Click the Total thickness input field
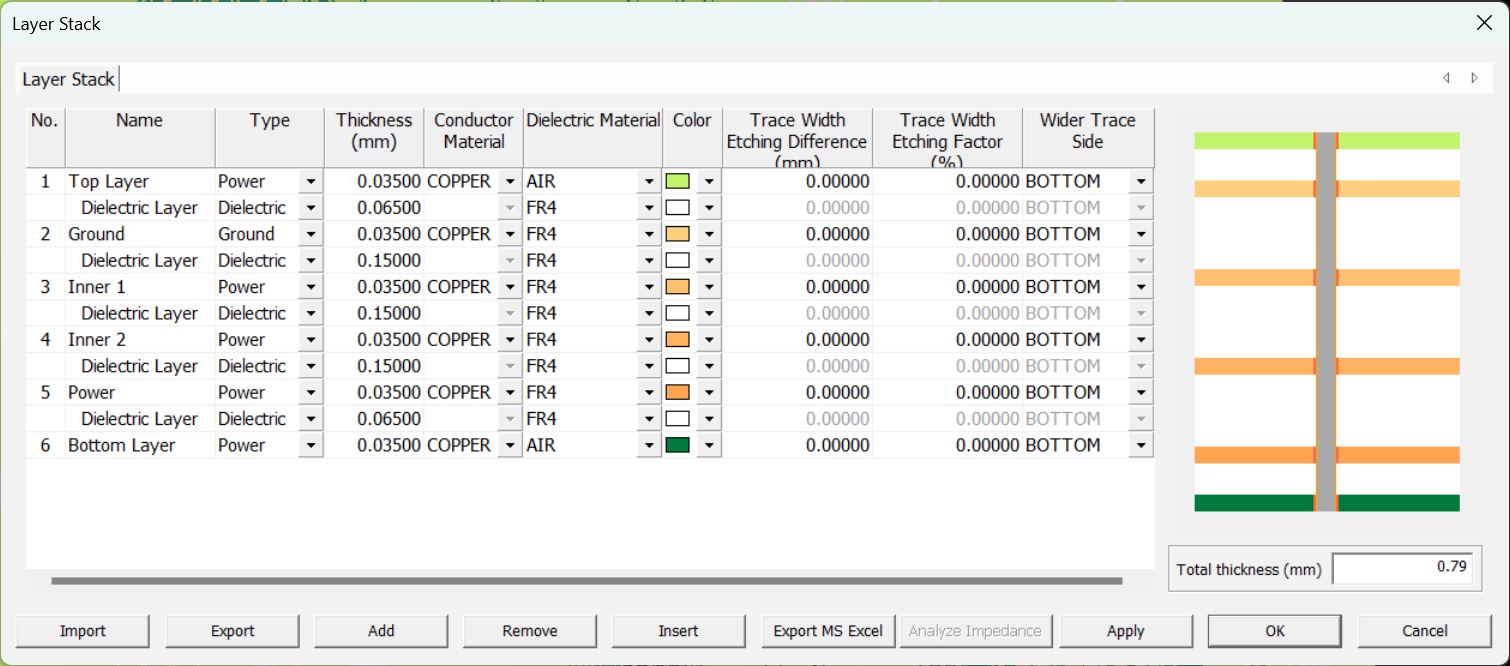Viewport: 1510px width, 666px height. point(1402,568)
